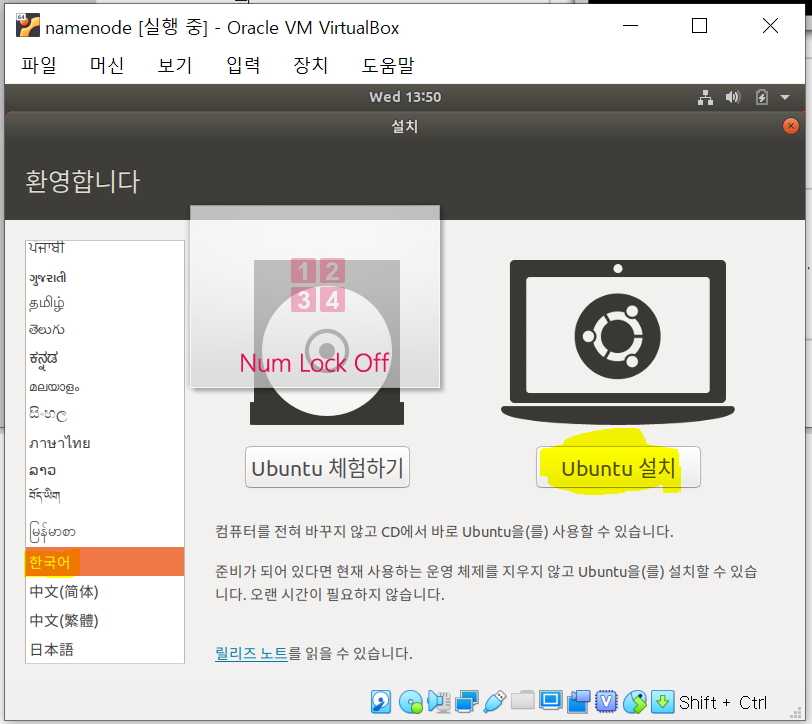Select 中文(简体) in the language list
This screenshot has width=812, height=724.
click(x=105, y=591)
